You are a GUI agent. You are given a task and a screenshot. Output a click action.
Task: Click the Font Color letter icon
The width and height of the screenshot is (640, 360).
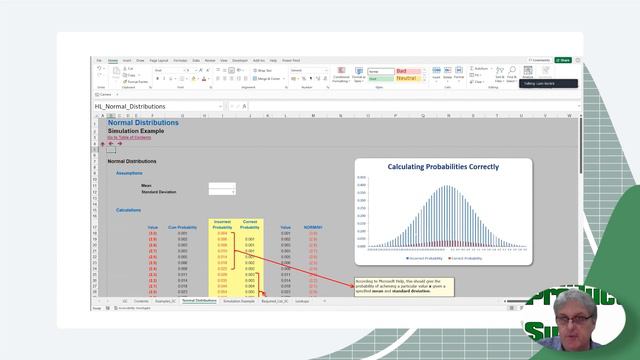click(x=204, y=78)
